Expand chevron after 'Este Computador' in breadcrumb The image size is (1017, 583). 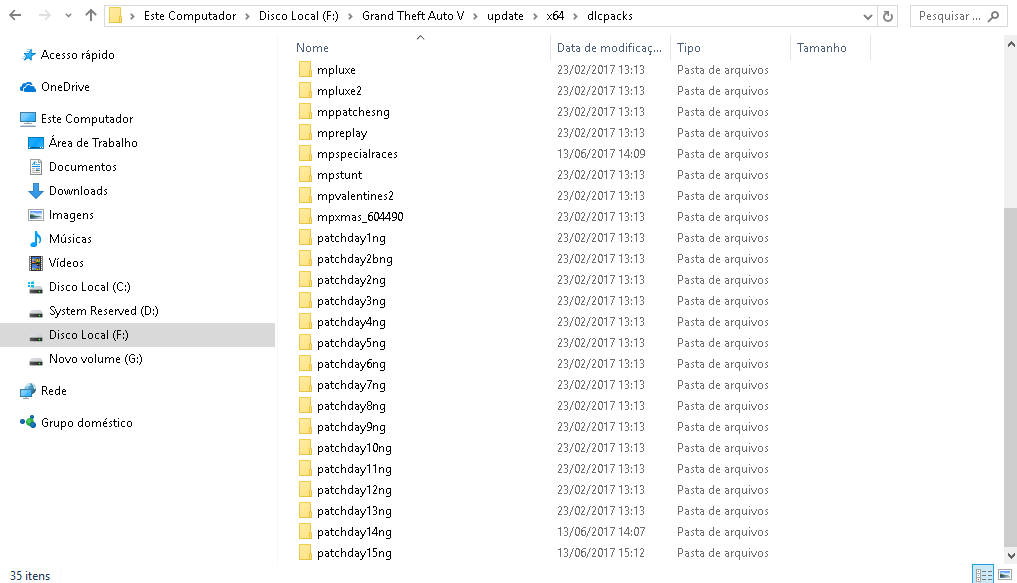point(247,16)
